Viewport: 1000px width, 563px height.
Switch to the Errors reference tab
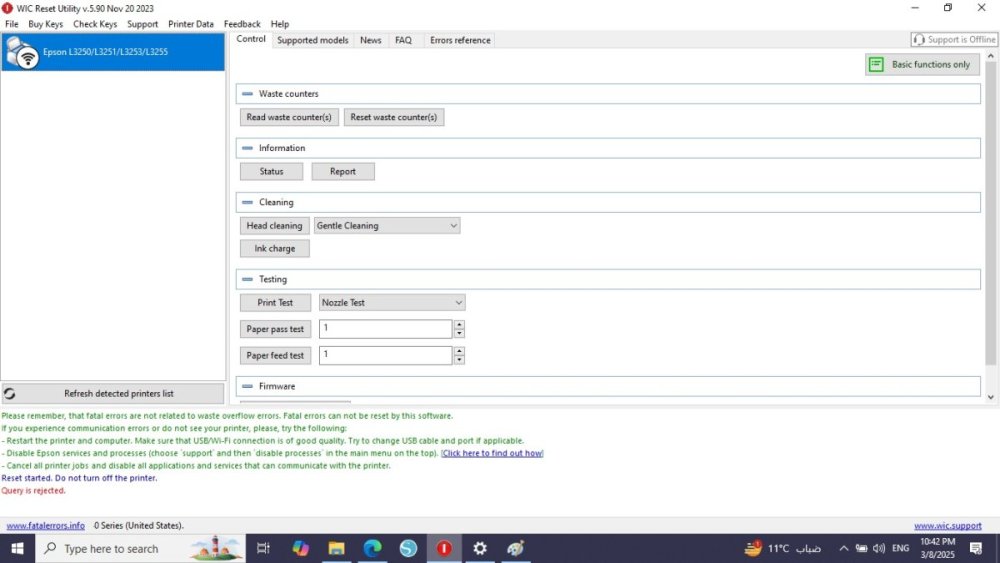[460, 40]
